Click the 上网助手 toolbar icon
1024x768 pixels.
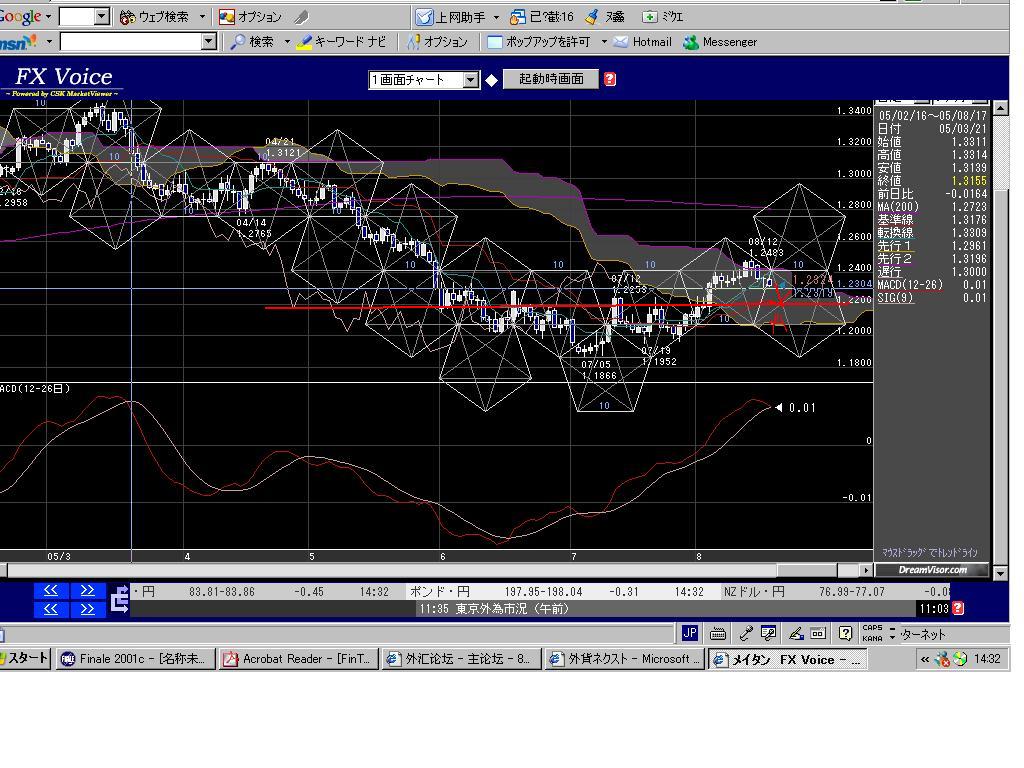(451, 17)
